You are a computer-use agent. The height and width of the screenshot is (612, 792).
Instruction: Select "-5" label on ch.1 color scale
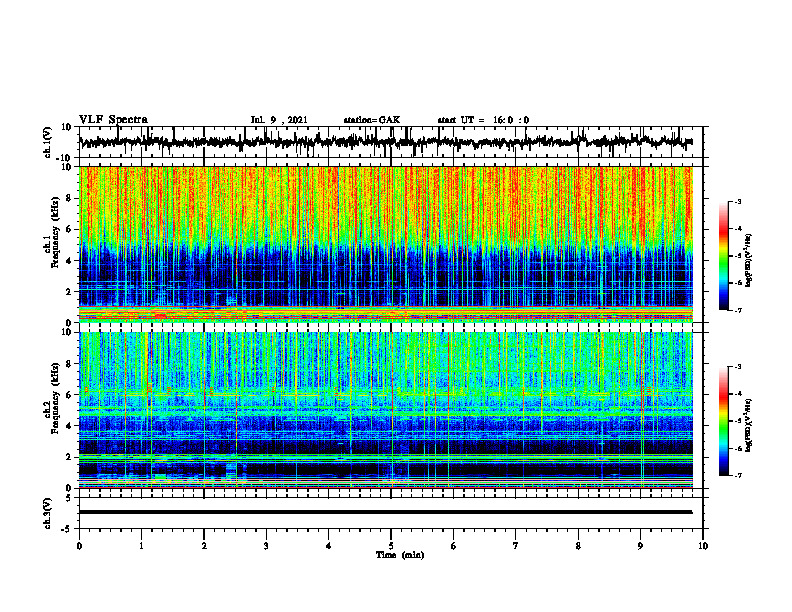738,256
